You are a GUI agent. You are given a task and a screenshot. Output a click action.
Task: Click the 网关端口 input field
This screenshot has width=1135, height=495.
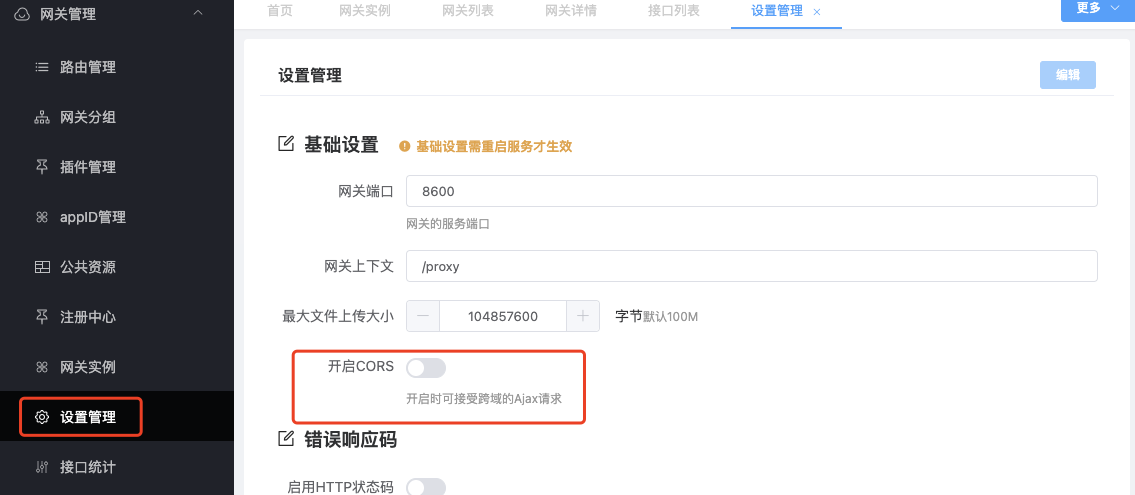click(x=752, y=191)
